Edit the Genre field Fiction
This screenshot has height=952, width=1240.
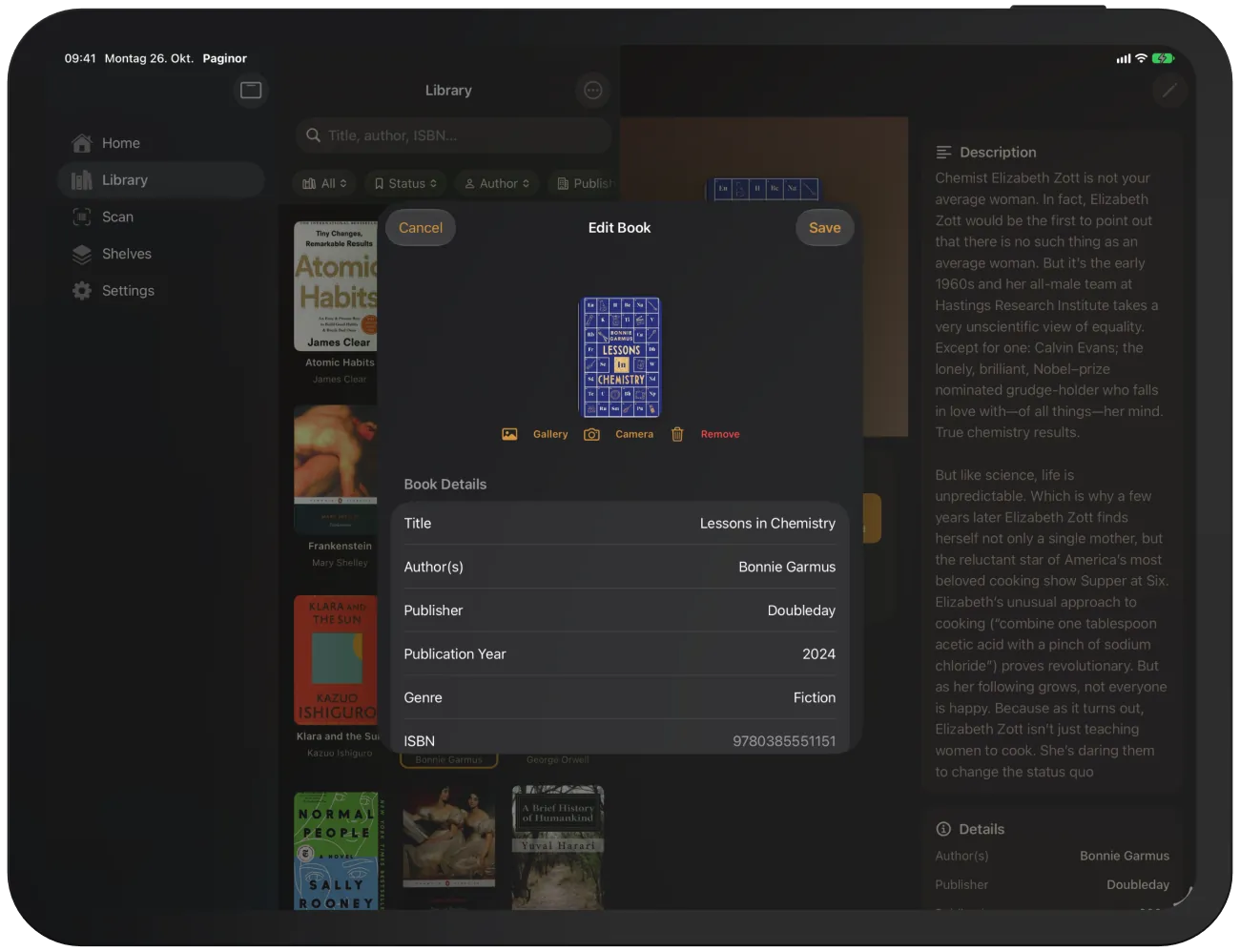tap(620, 698)
